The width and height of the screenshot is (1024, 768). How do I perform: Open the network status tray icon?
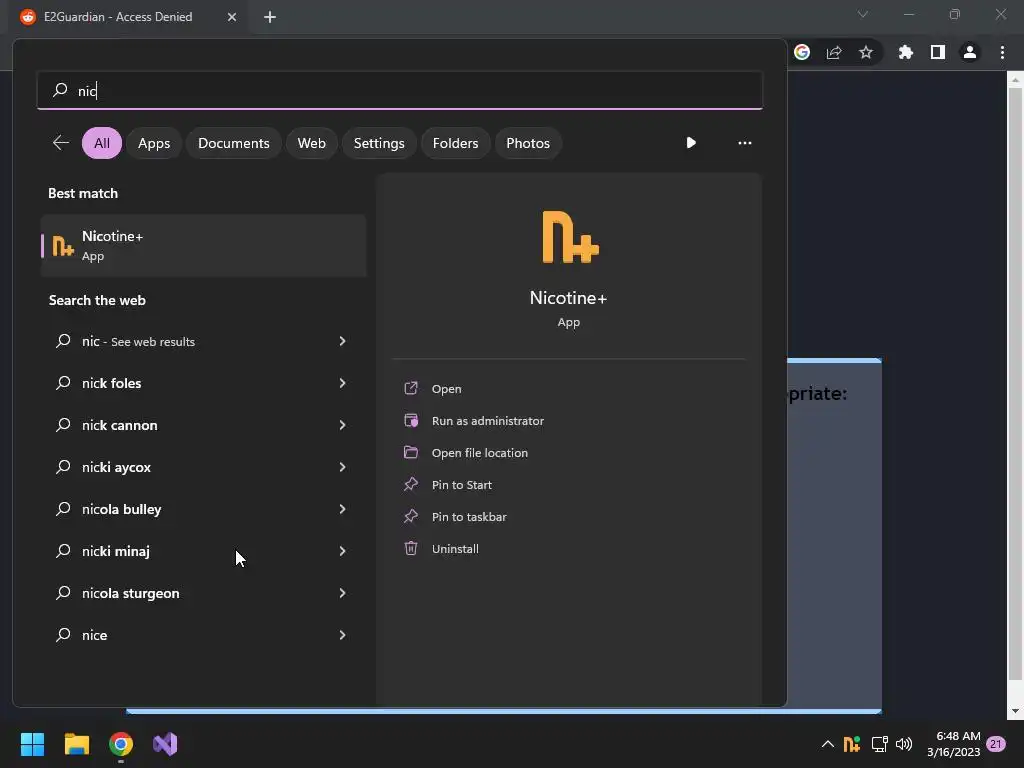click(x=879, y=744)
